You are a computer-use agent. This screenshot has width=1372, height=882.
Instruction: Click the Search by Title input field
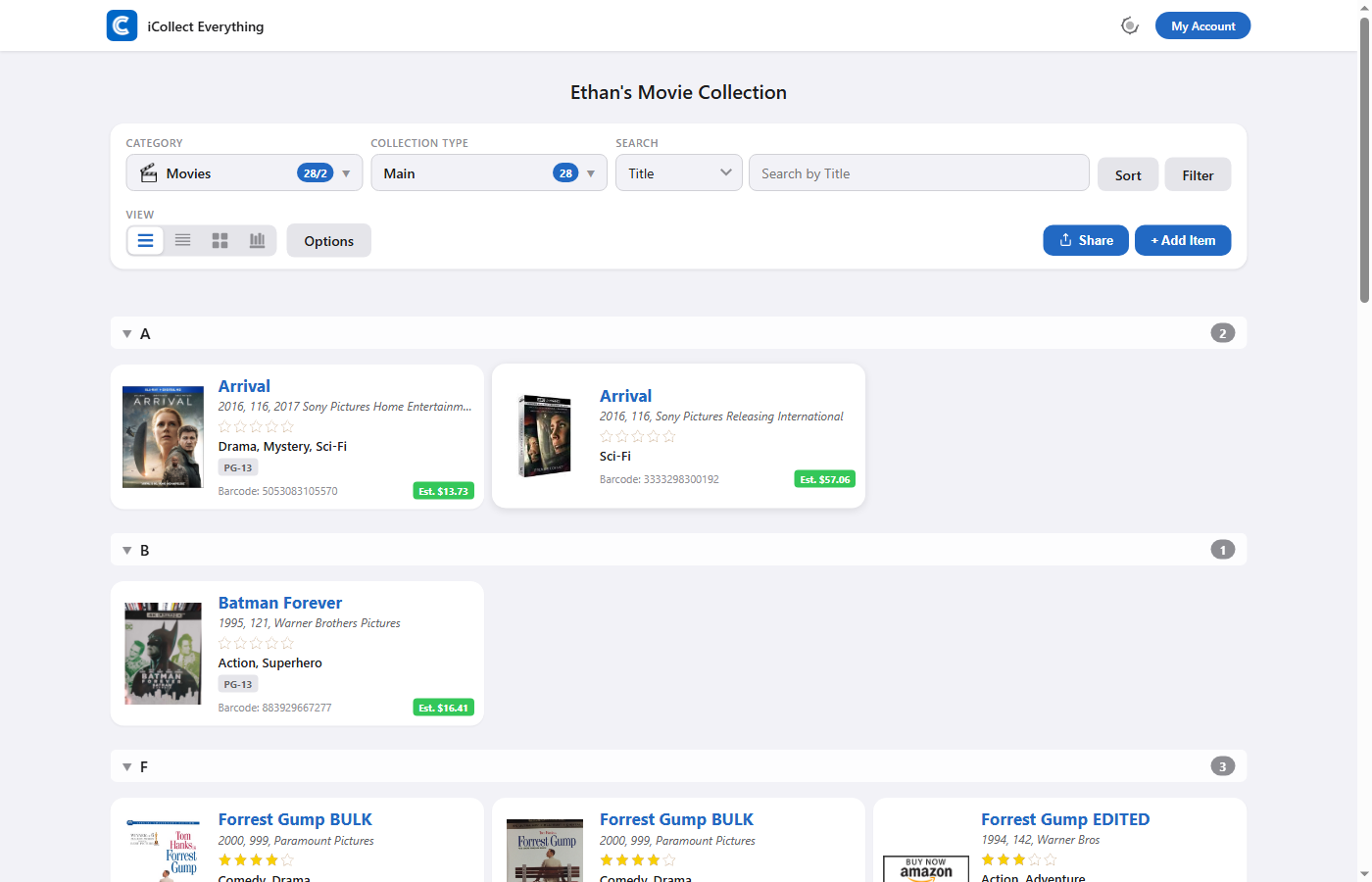click(x=918, y=172)
